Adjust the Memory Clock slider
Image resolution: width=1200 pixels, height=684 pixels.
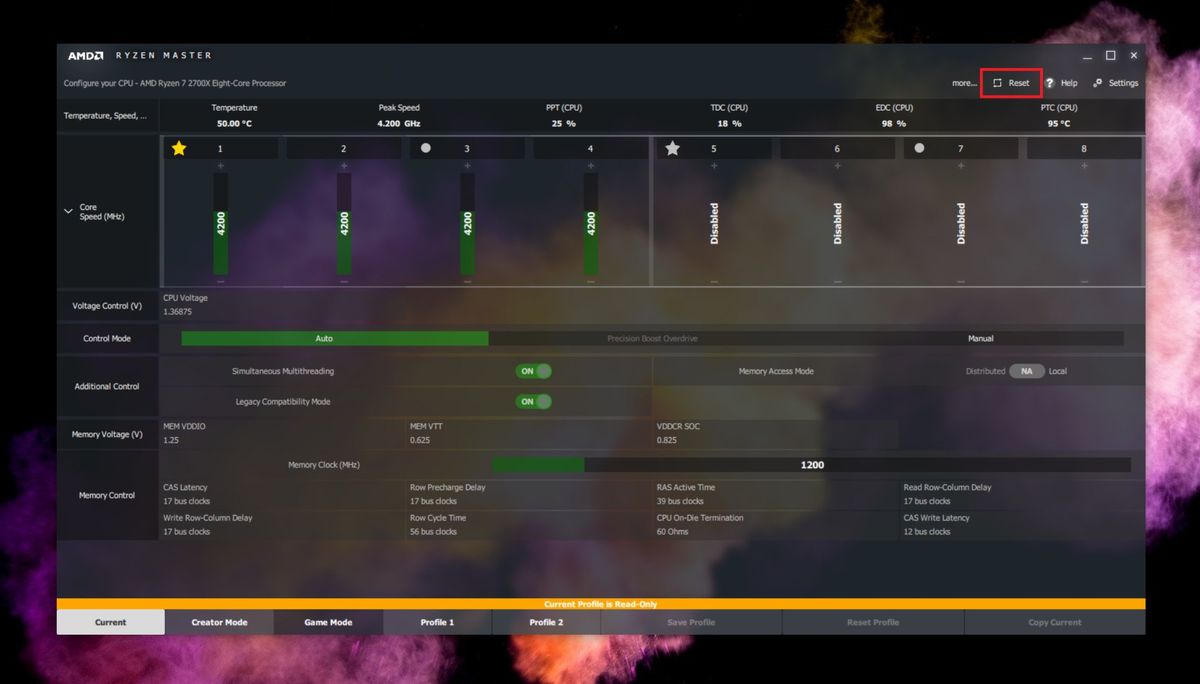coord(584,464)
